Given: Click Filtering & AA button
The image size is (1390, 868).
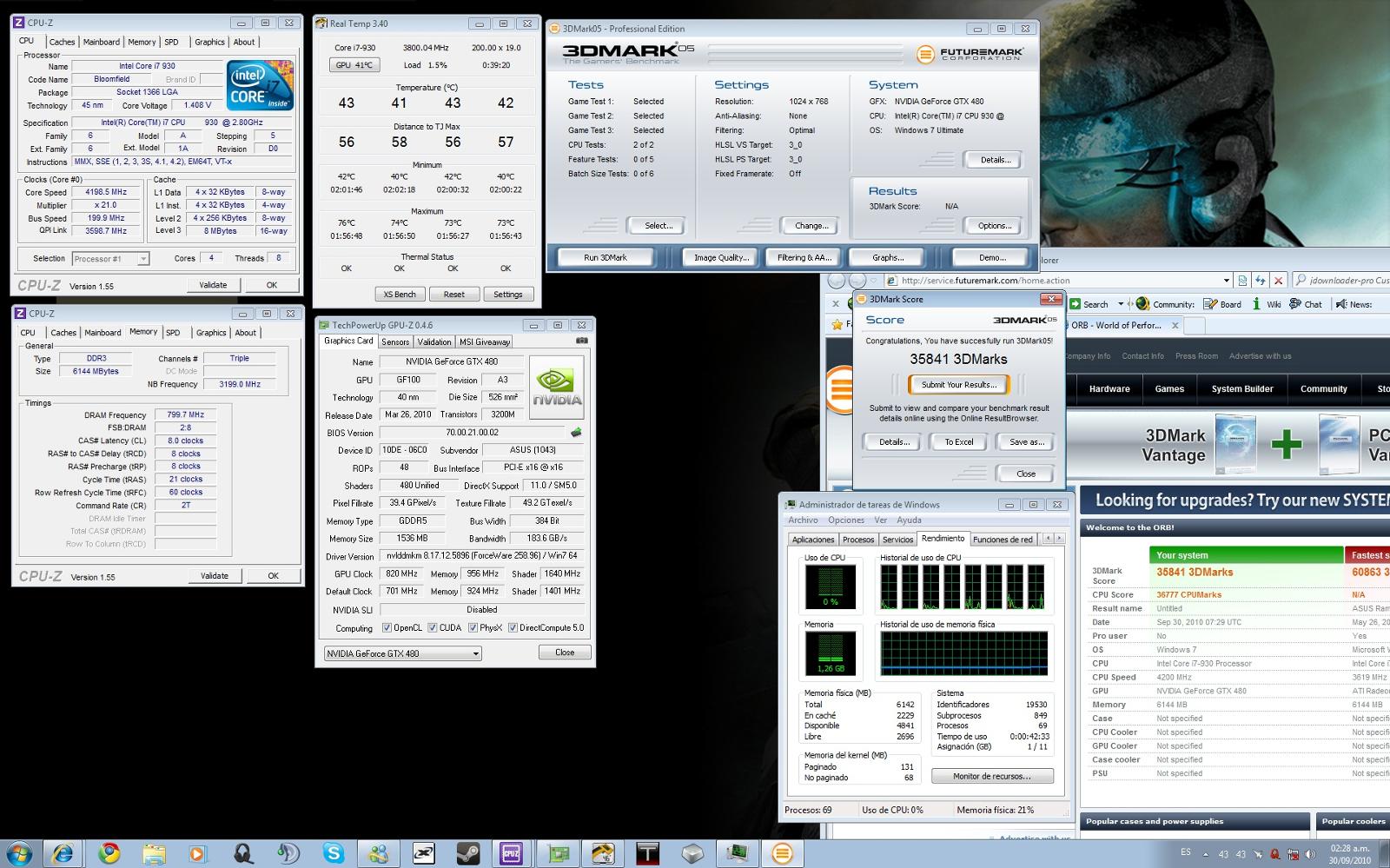Looking at the screenshot, I should click(804, 257).
